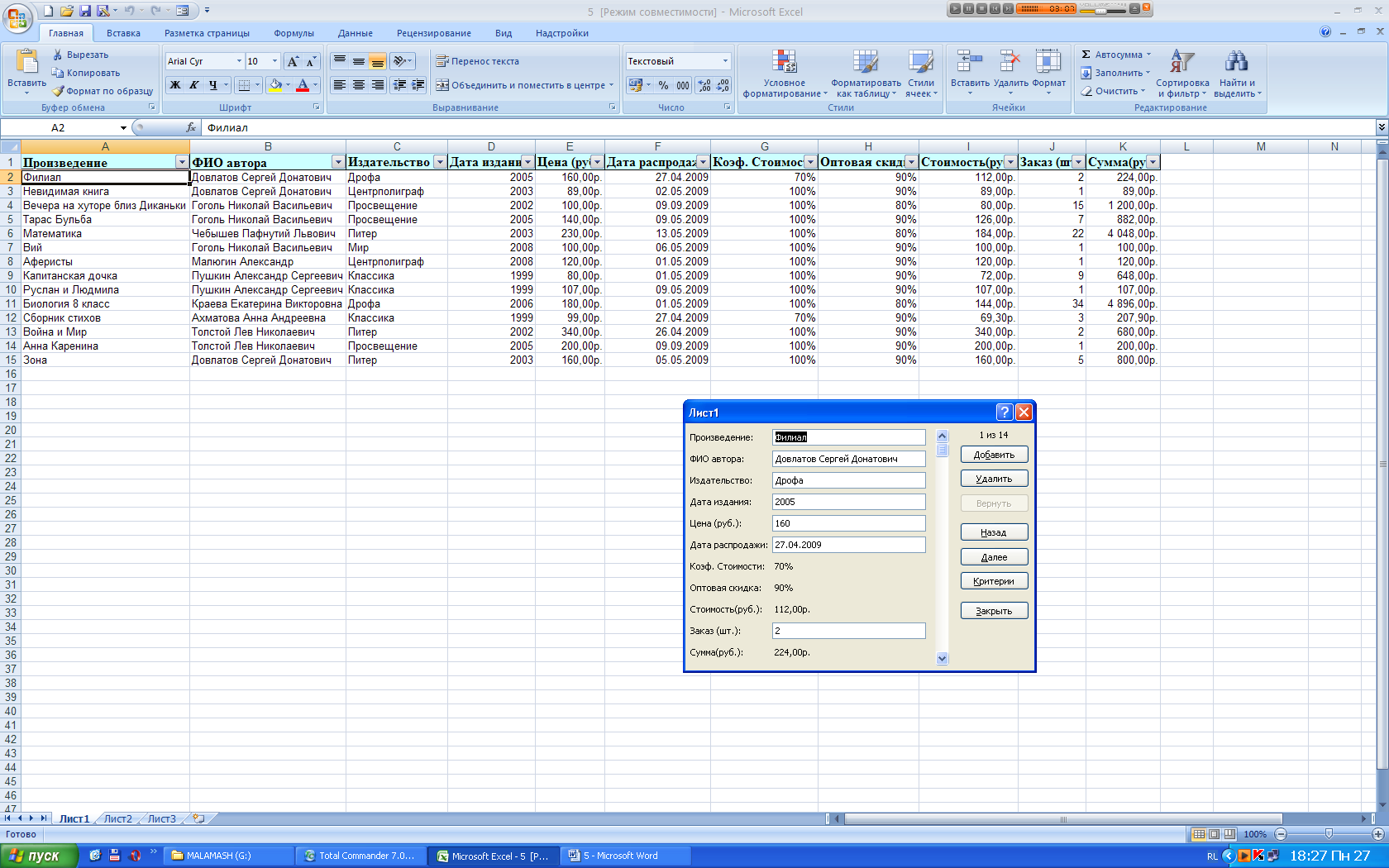
Task: Open the Лист2 sheet tab
Action: click(x=117, y=818)
